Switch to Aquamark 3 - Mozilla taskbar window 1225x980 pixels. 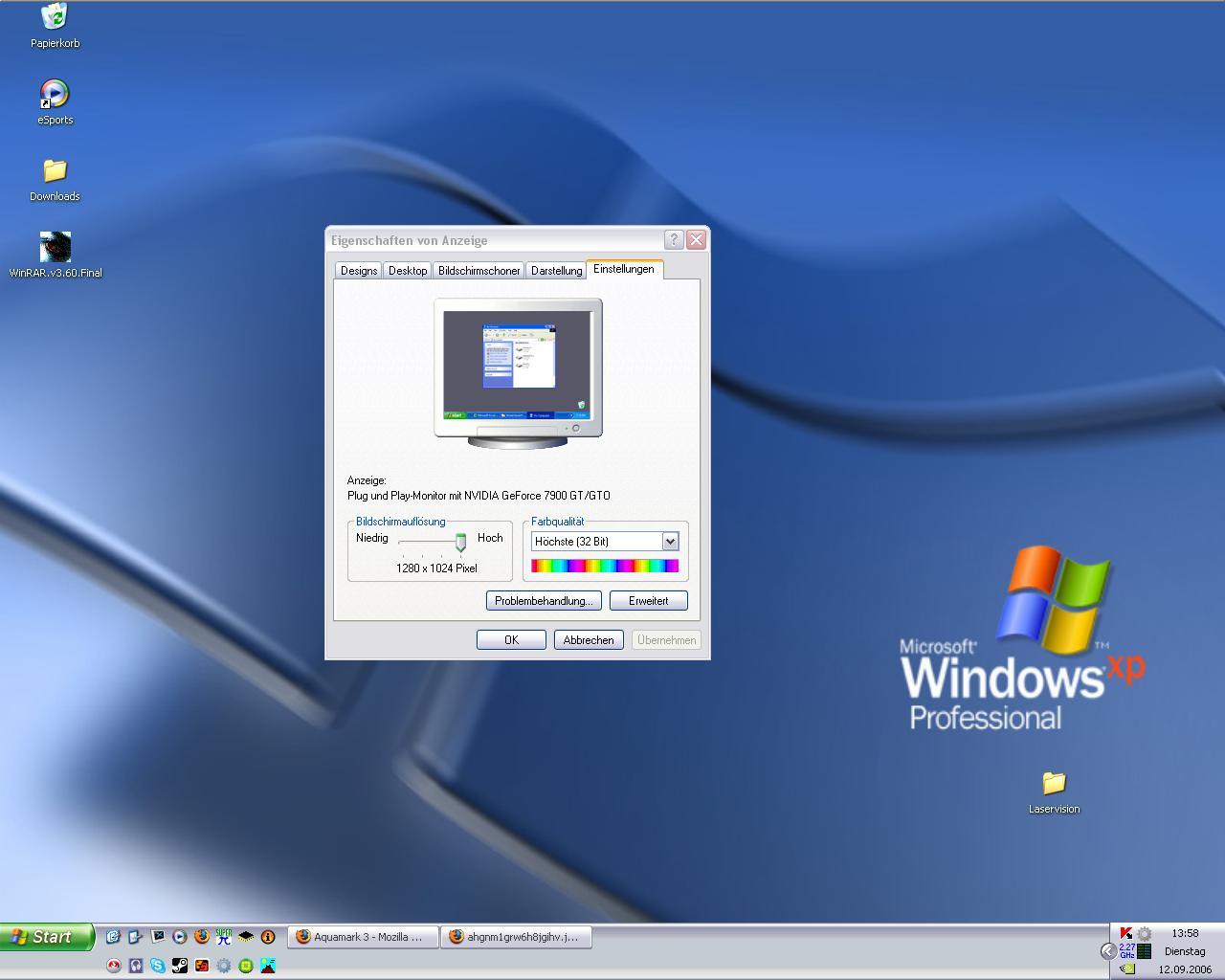(x=365, y=937)
